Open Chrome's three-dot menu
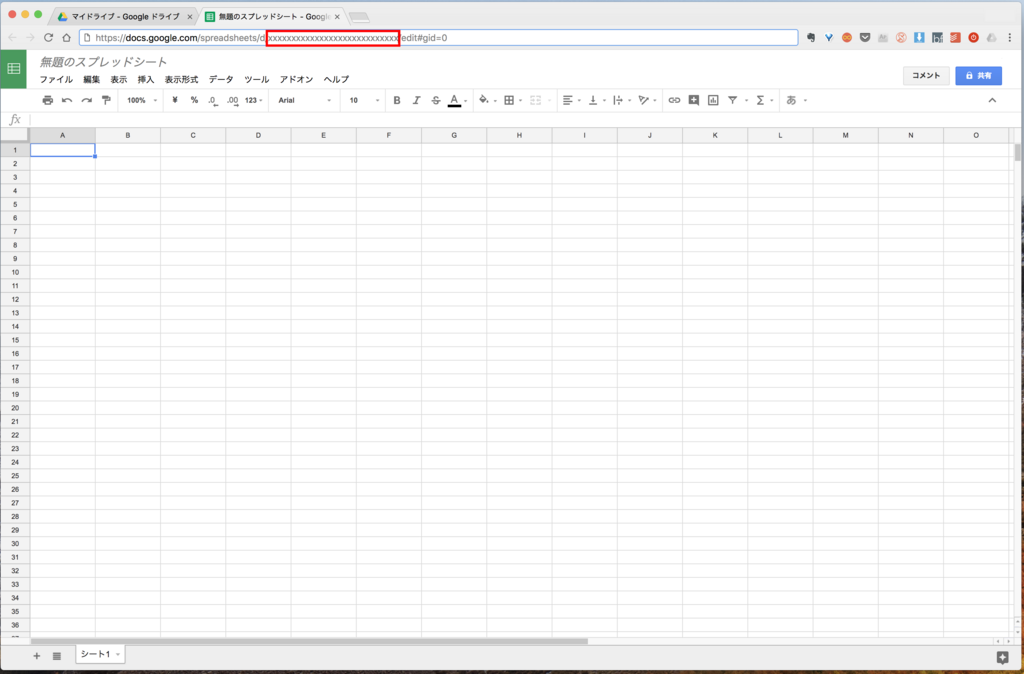This screenshot has width=1024, height=674. click(1010, 38)
